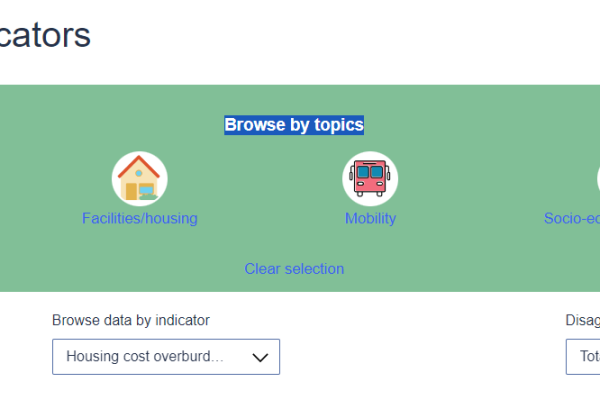
Task: Open the Mobility topic link
Action: point(370,219)
